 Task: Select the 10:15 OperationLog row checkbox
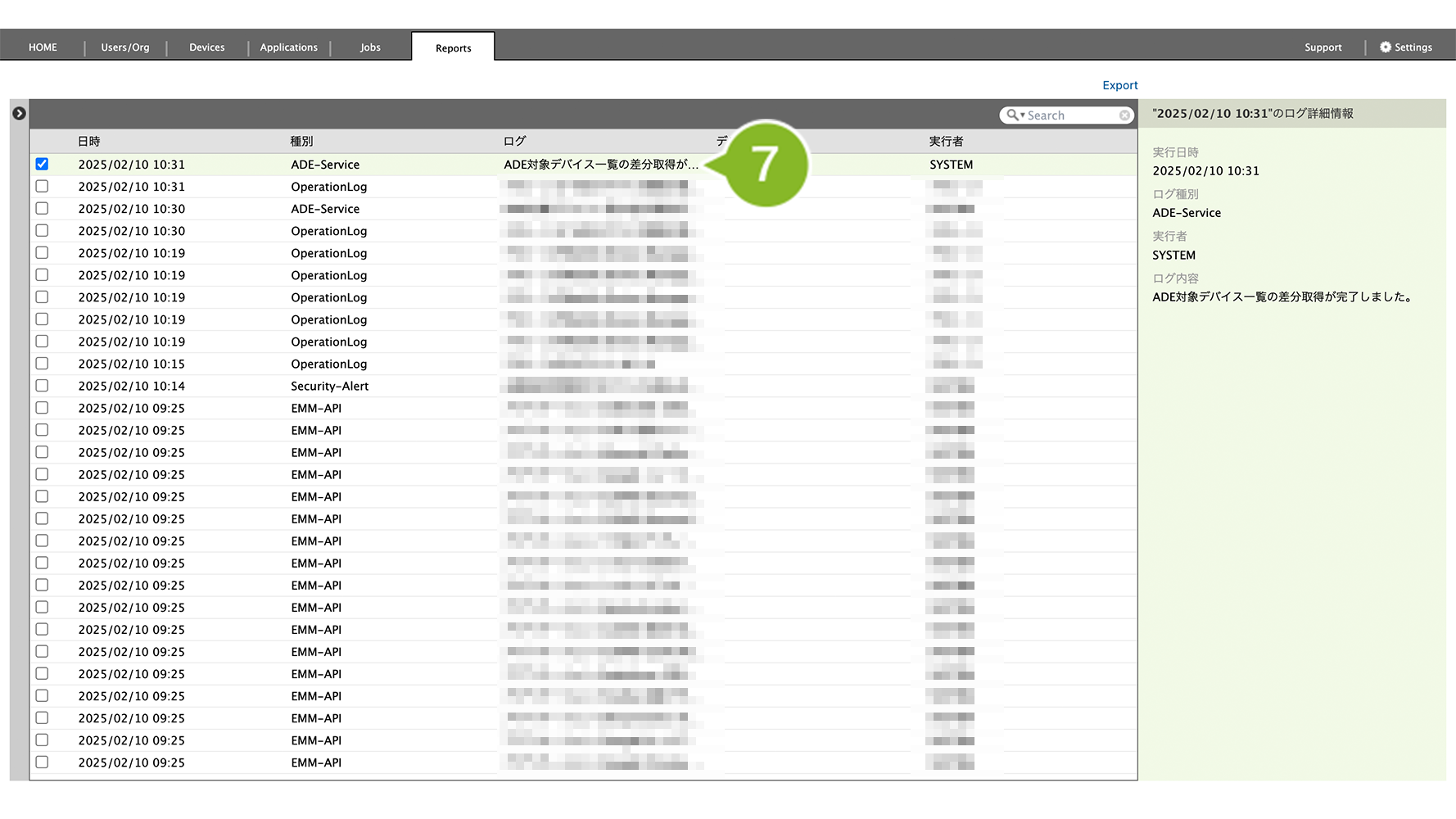point(42,364)
